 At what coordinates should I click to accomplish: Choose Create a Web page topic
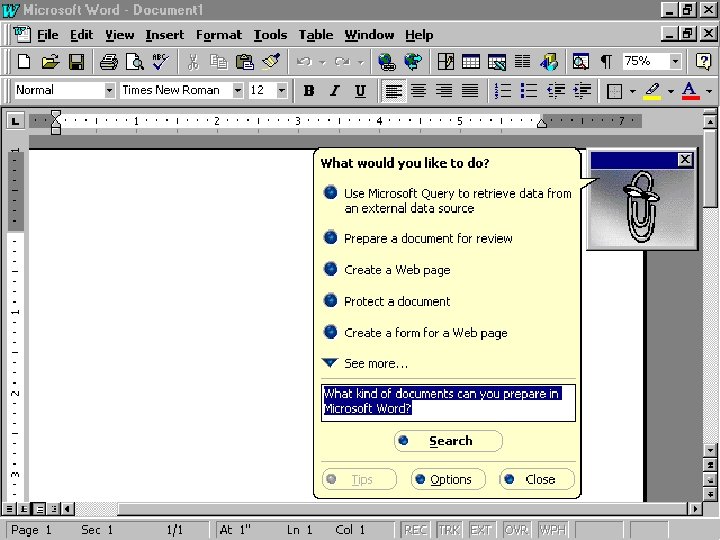[397, 270]
